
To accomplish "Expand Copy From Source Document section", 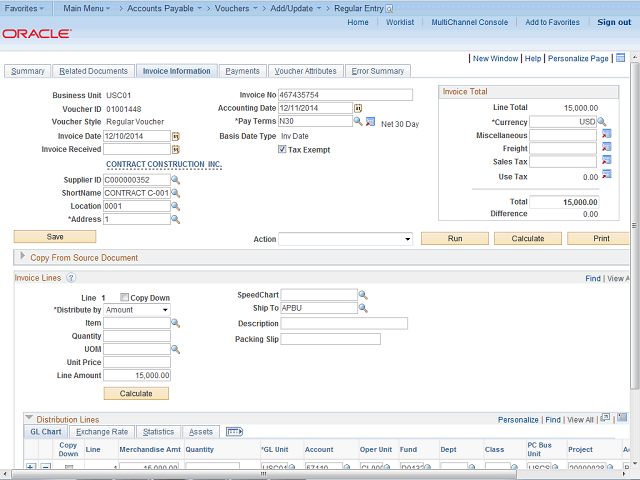I will click(24, 258).
